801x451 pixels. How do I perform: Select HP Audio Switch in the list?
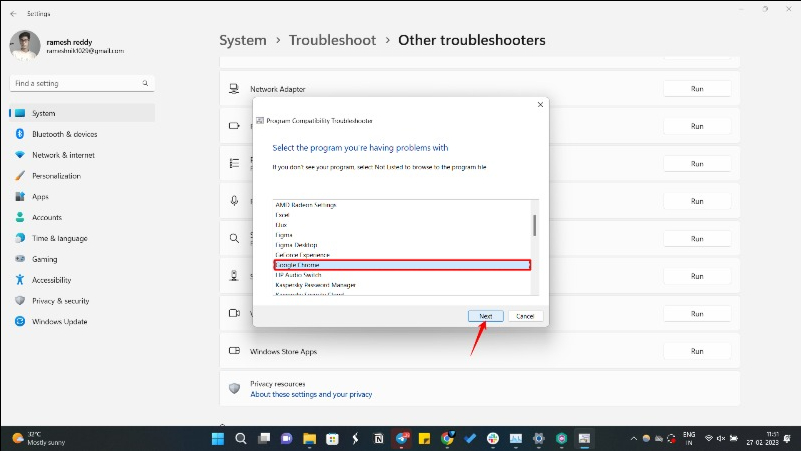[298, 275]
